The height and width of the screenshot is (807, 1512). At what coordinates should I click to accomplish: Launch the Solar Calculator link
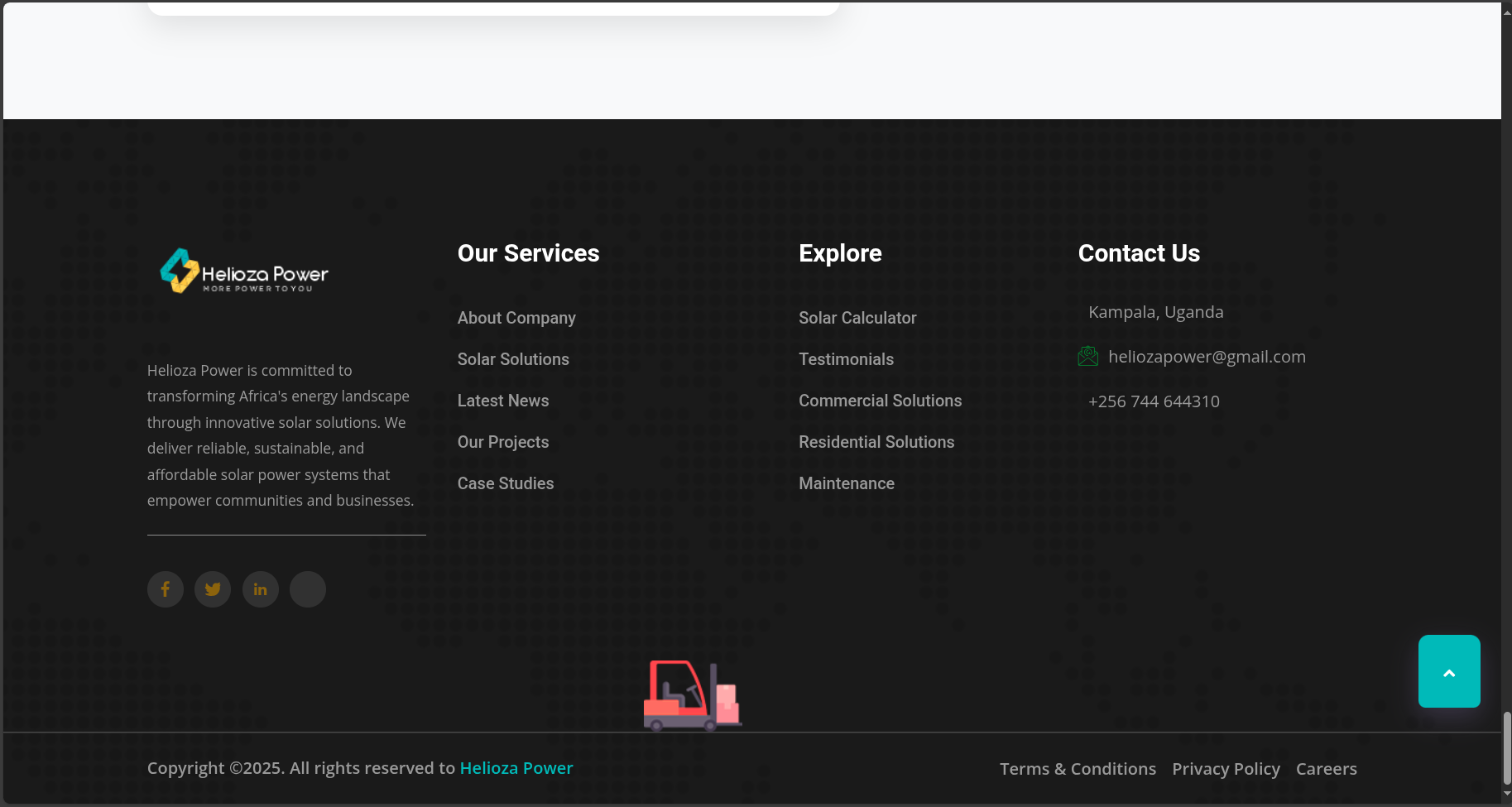coord(857,318)
